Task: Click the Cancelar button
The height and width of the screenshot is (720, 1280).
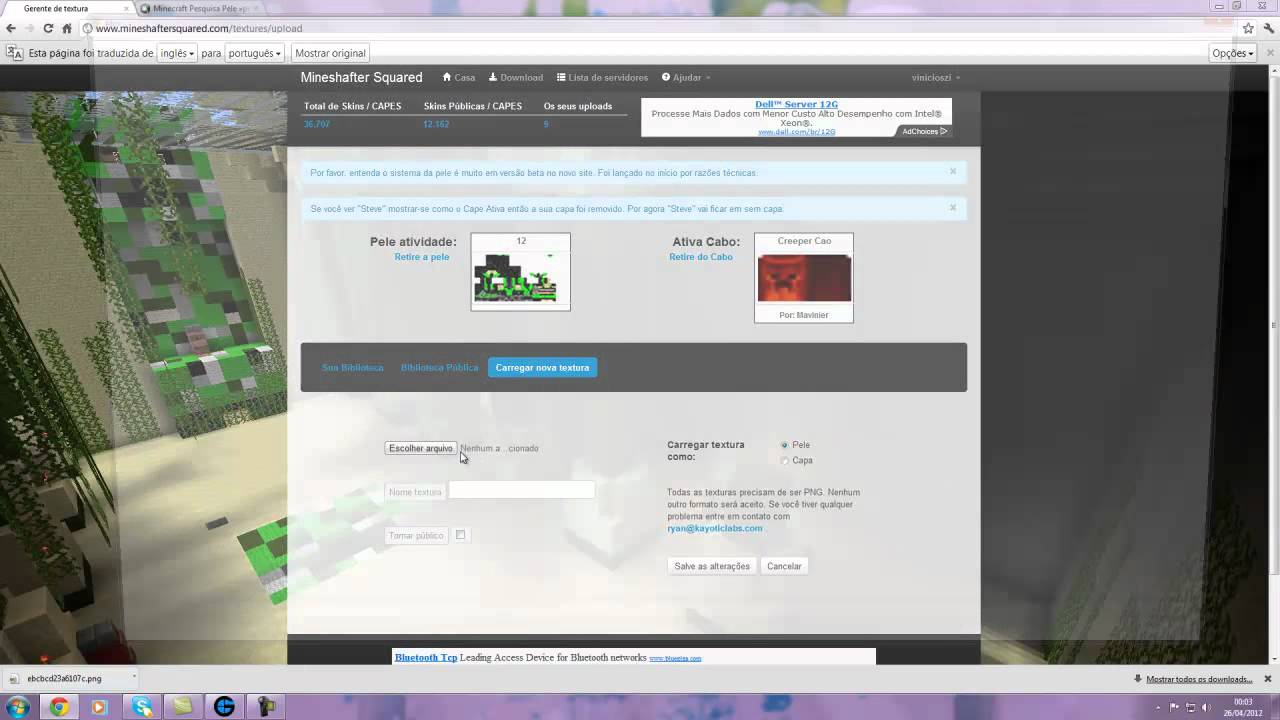Action: [x=784, y=566]
